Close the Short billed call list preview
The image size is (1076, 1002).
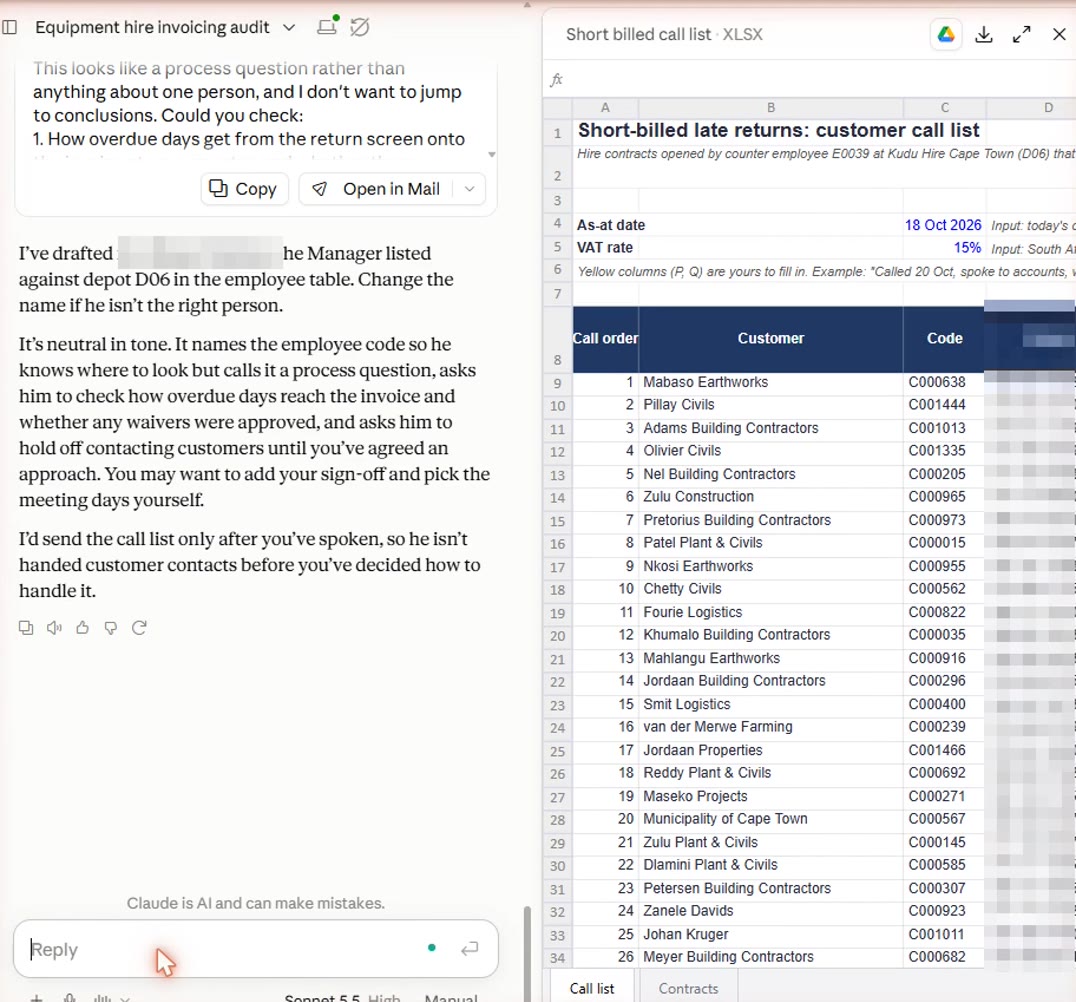[1059, 34]
